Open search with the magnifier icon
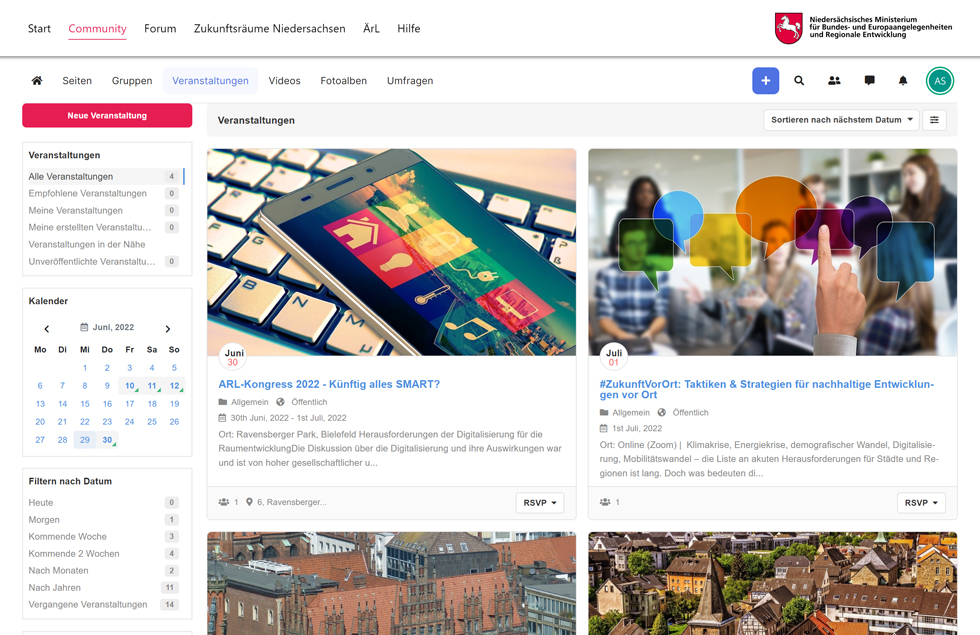The image size is (980, 635). (x=799, y=81)
